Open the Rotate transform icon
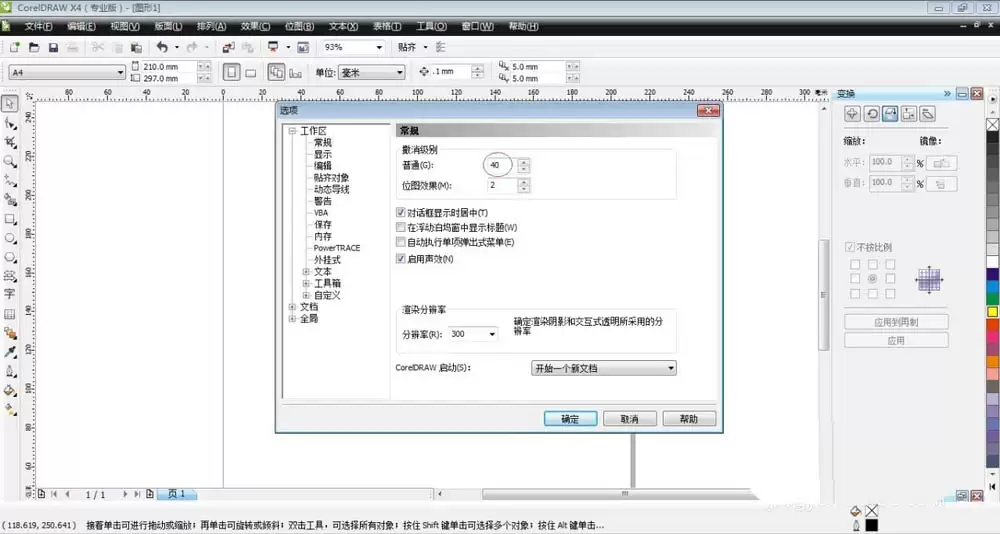 pyautogui.click(x=871, y=114)
